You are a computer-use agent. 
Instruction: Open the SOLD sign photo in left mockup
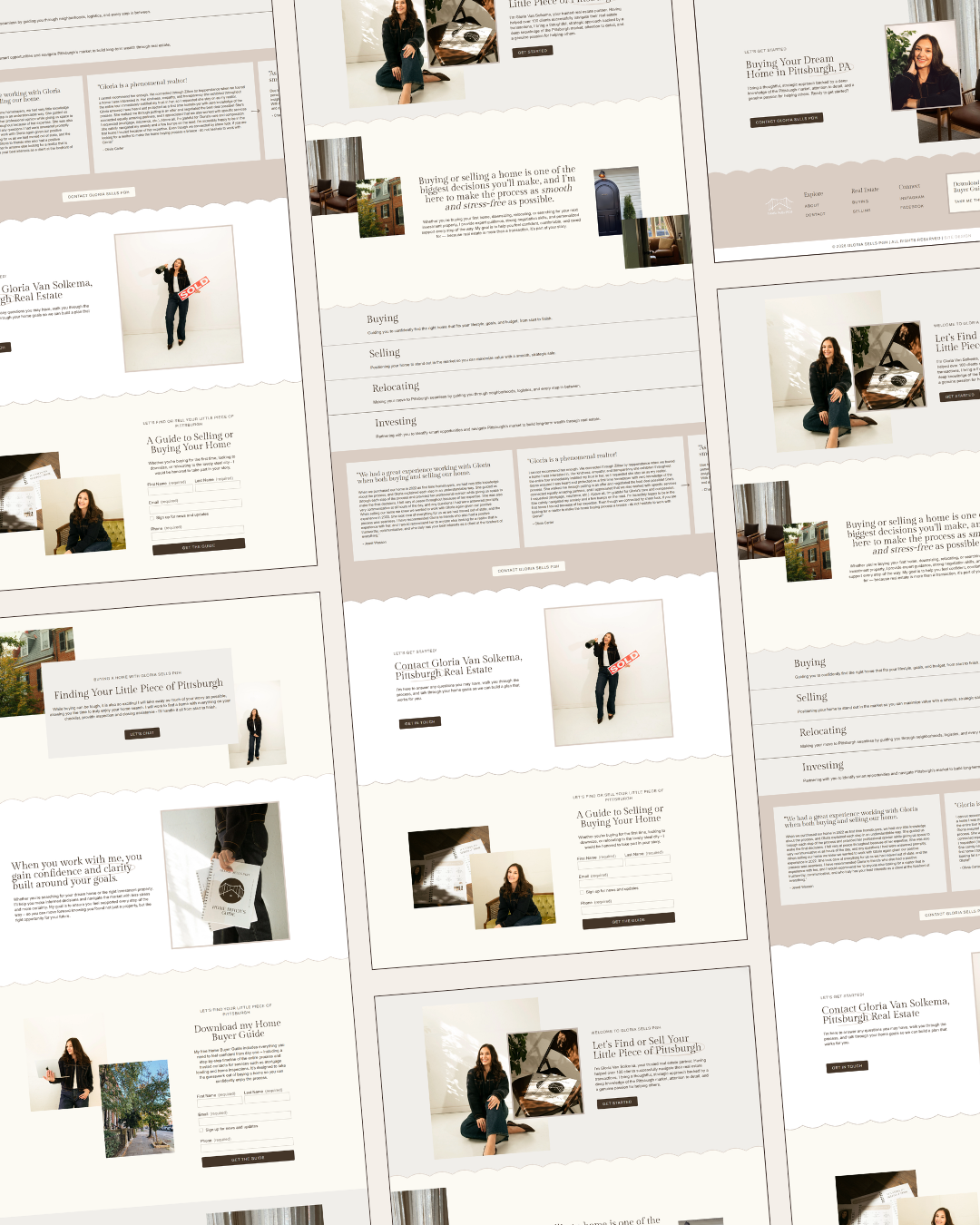coord(180,299)
